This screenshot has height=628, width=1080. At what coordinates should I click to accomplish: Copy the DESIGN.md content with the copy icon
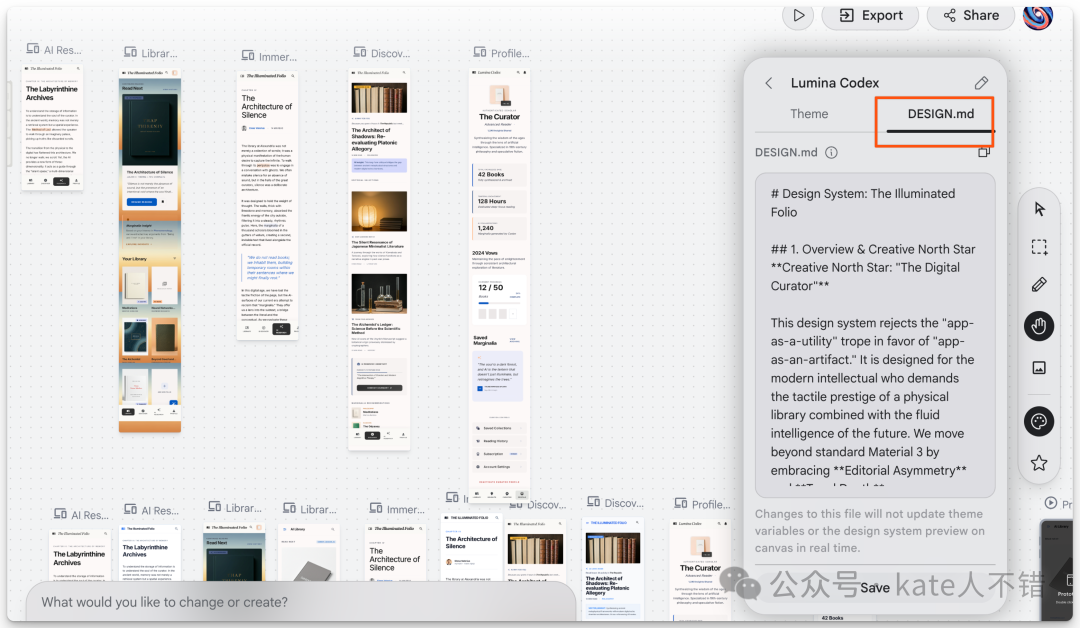[x=984, y=153]
